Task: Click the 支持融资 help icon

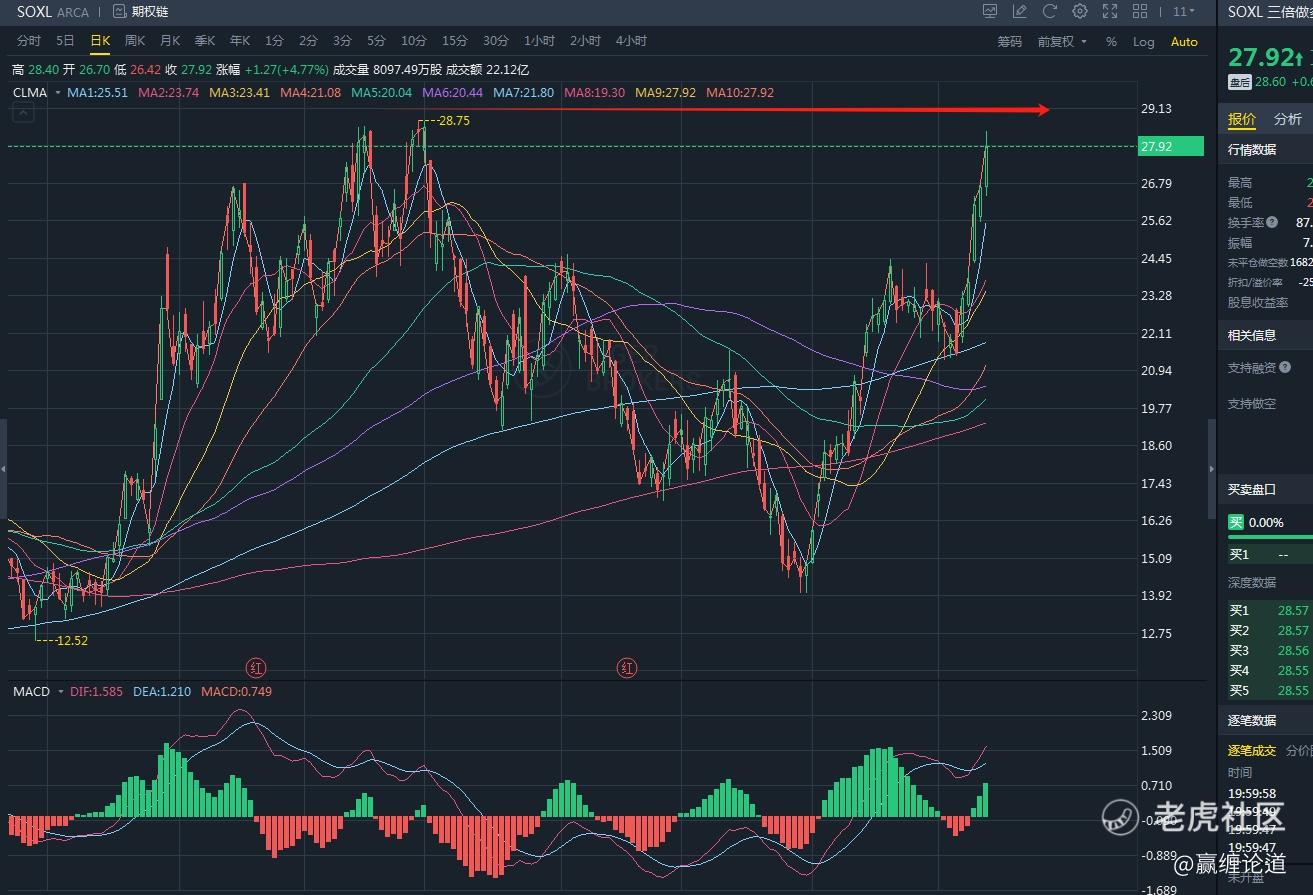Action: 1284,368
